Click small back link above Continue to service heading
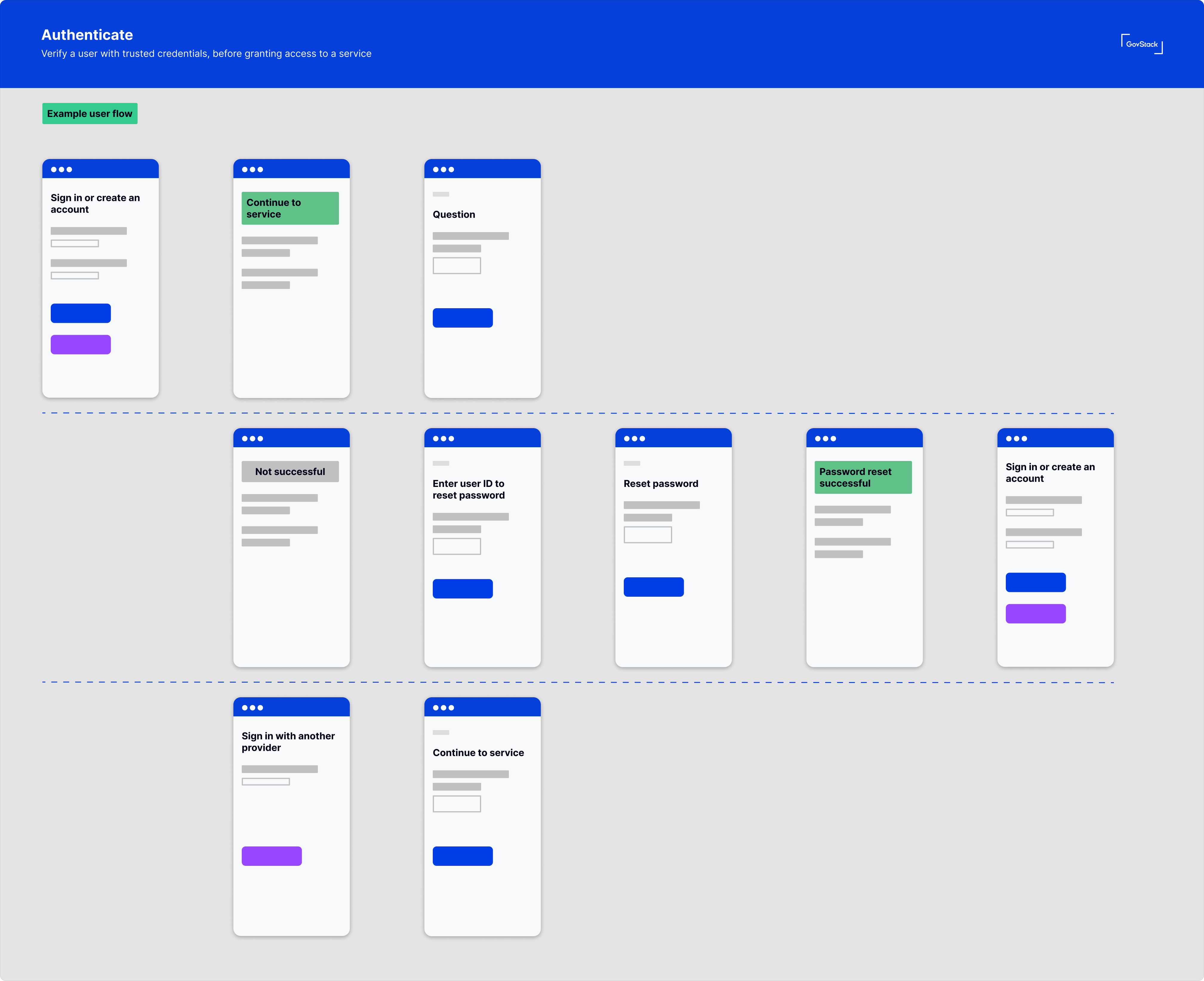 (441, 732)
